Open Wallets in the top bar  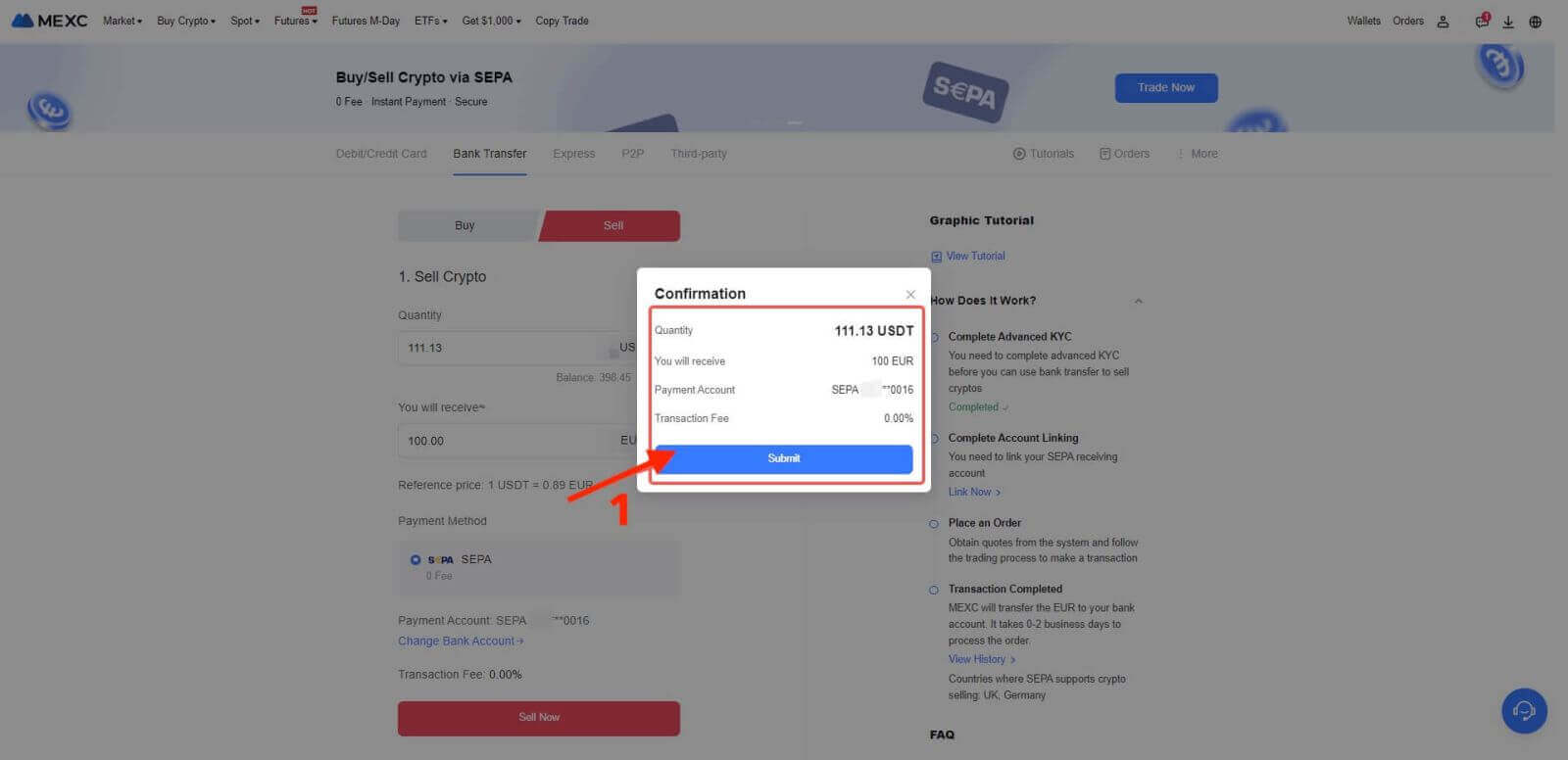[x=1363, y=21]
